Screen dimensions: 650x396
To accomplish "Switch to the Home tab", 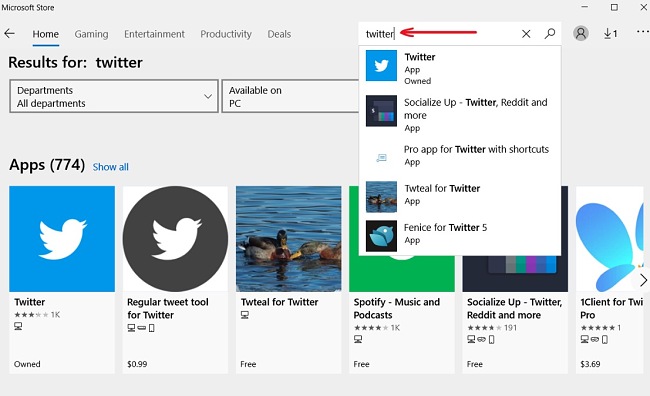I will 46,34.
